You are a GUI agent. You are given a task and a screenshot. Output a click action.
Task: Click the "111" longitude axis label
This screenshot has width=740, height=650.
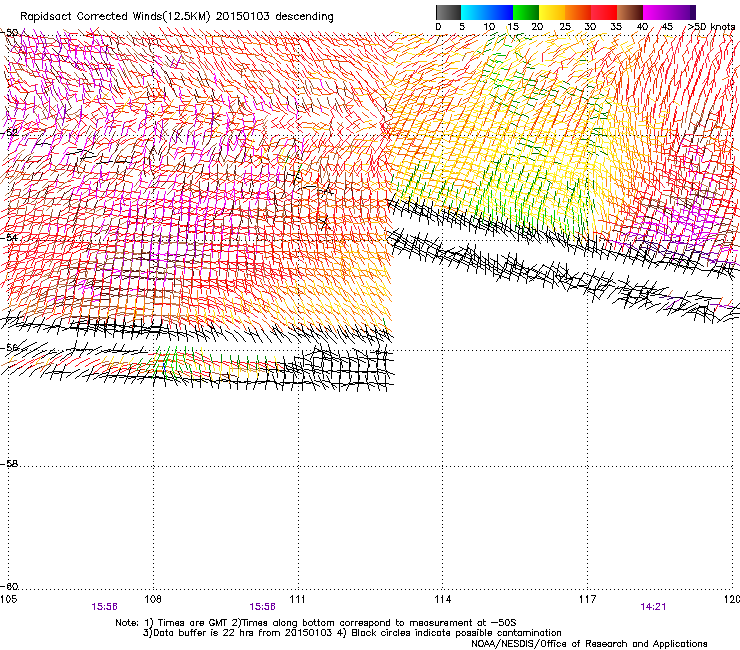pyautogui.click(x=297, y=599)
